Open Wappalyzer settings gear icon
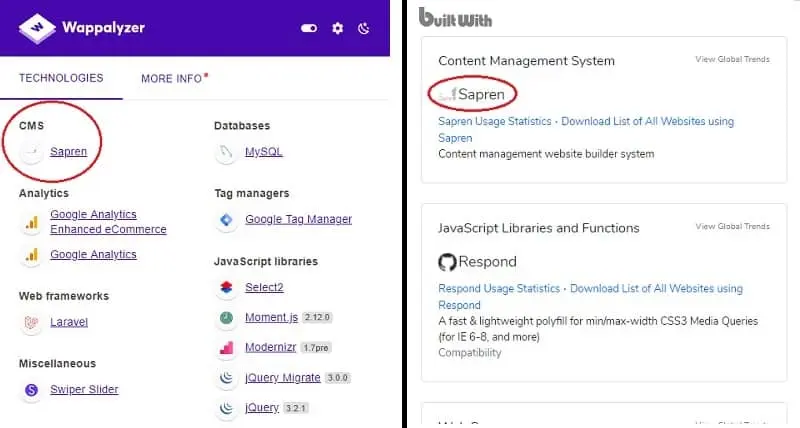Image resolution: width=800 pixels, height=428 pixels. tap(337, 28)
